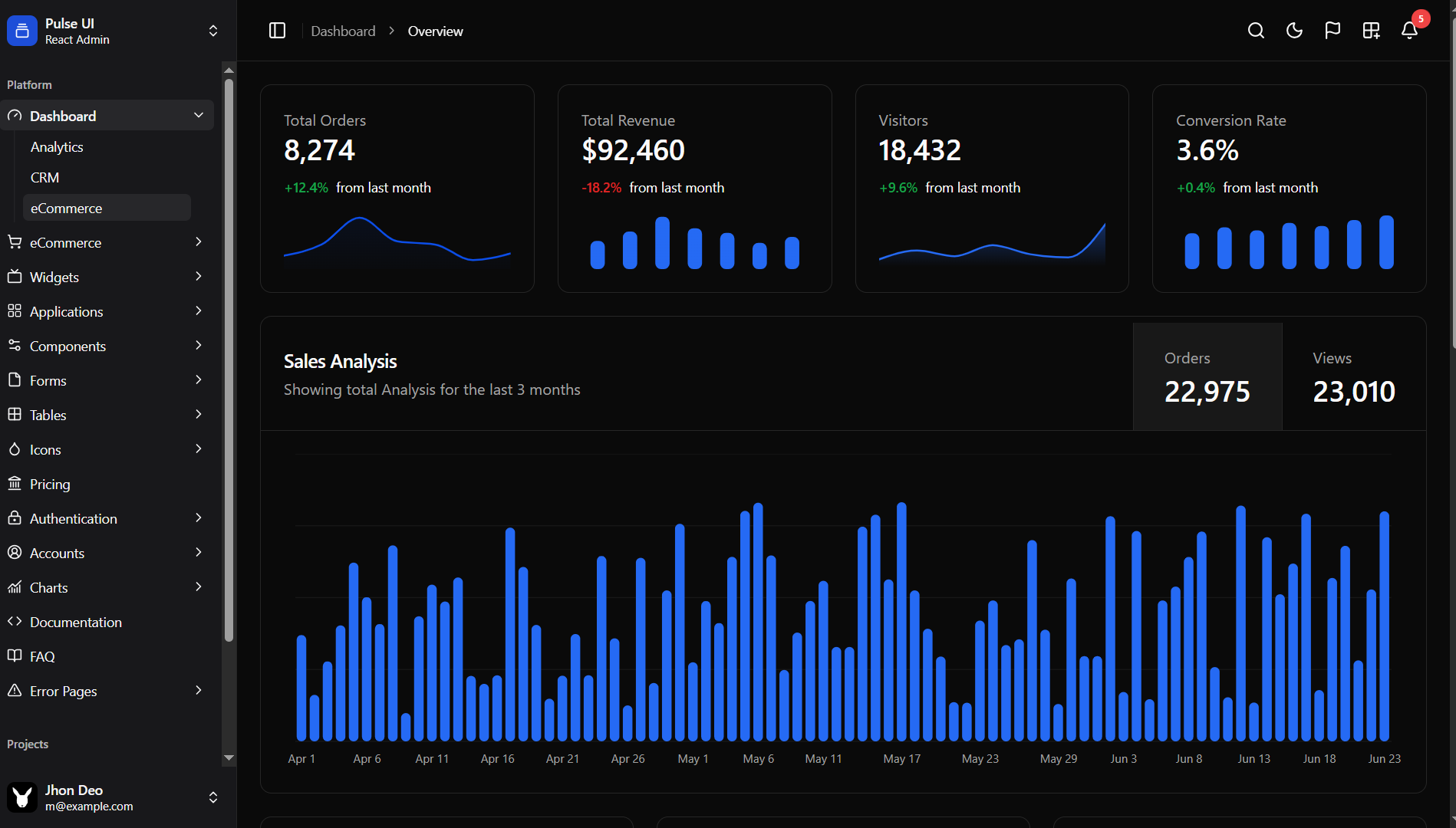Open the search icon in the top bar

pos(1256,31)
